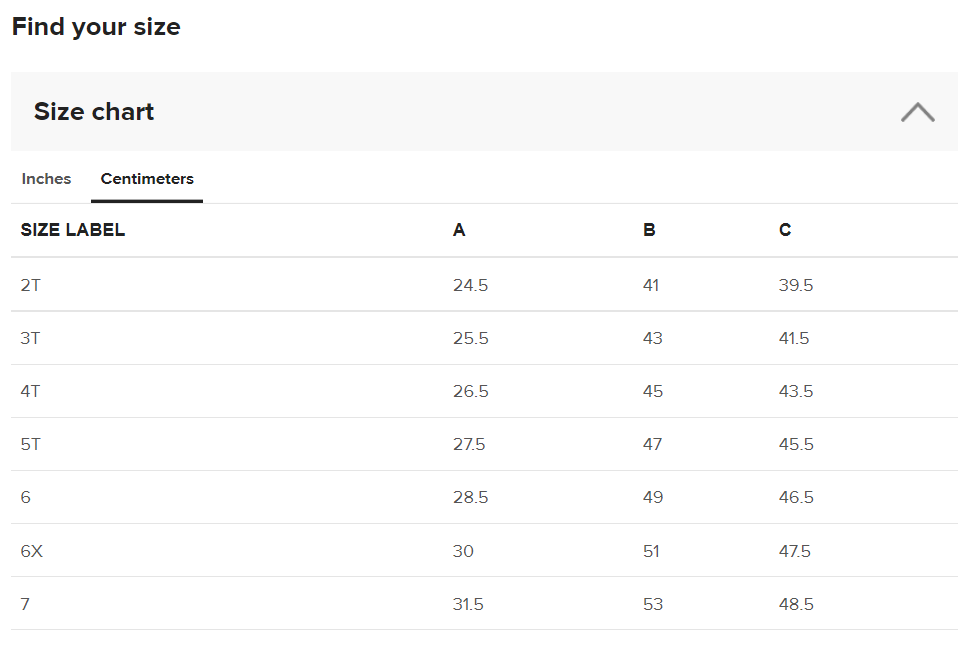
Task: Click the 48.5 value in column C
Action: point(796,604)
